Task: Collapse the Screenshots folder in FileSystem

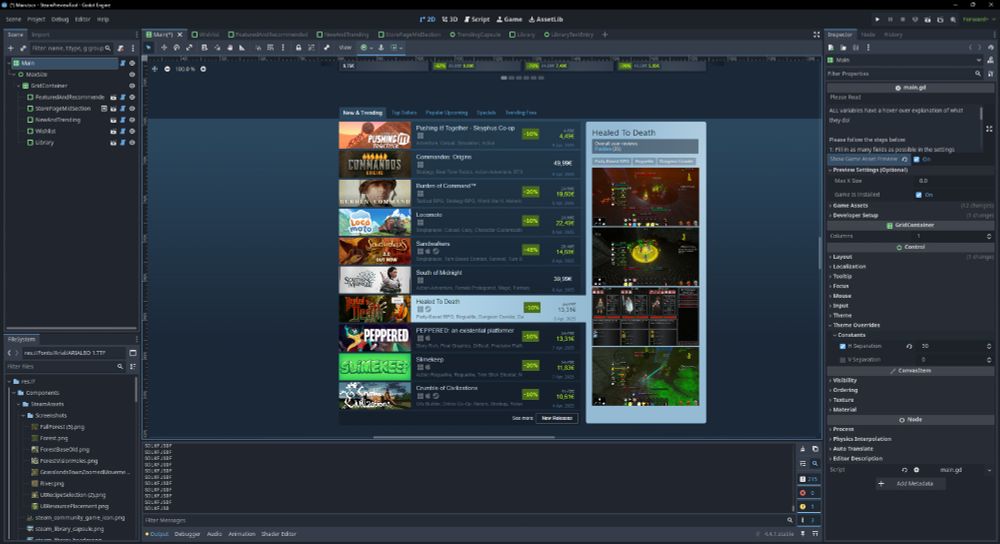Action: [x=24, y=415]
